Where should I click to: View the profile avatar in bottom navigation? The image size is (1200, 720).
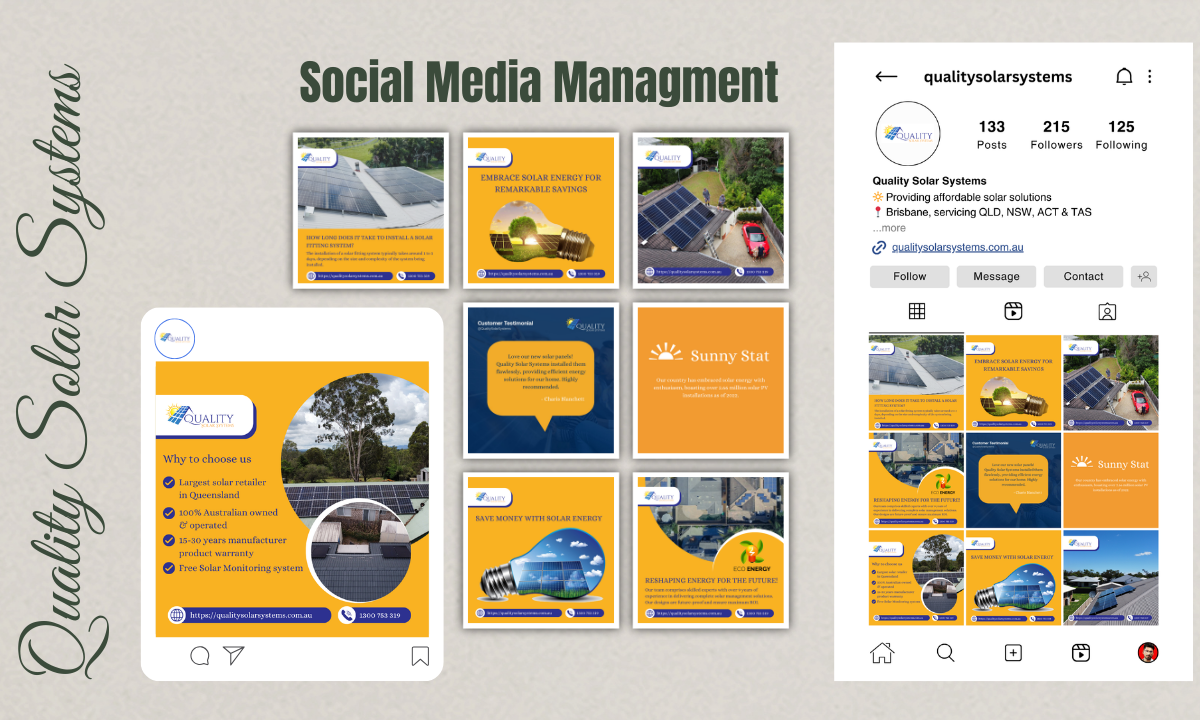click(1148, 652)
